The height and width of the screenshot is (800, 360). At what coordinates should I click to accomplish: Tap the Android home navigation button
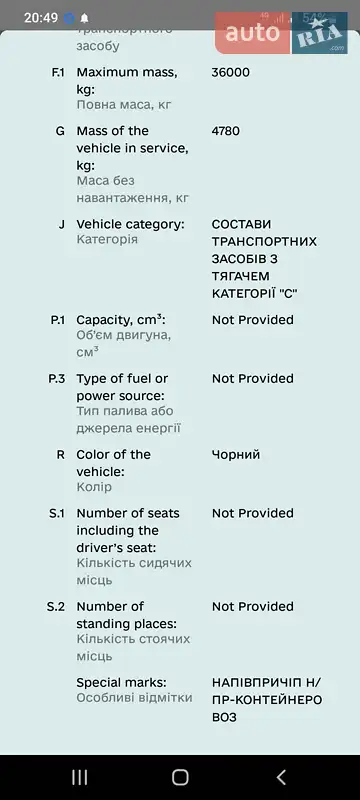pyautogui.click(x=180, y=777)
